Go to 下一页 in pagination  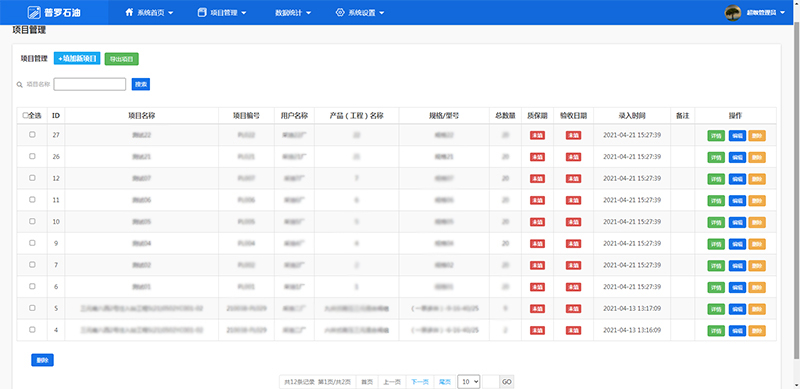click(x=420, y=382)
